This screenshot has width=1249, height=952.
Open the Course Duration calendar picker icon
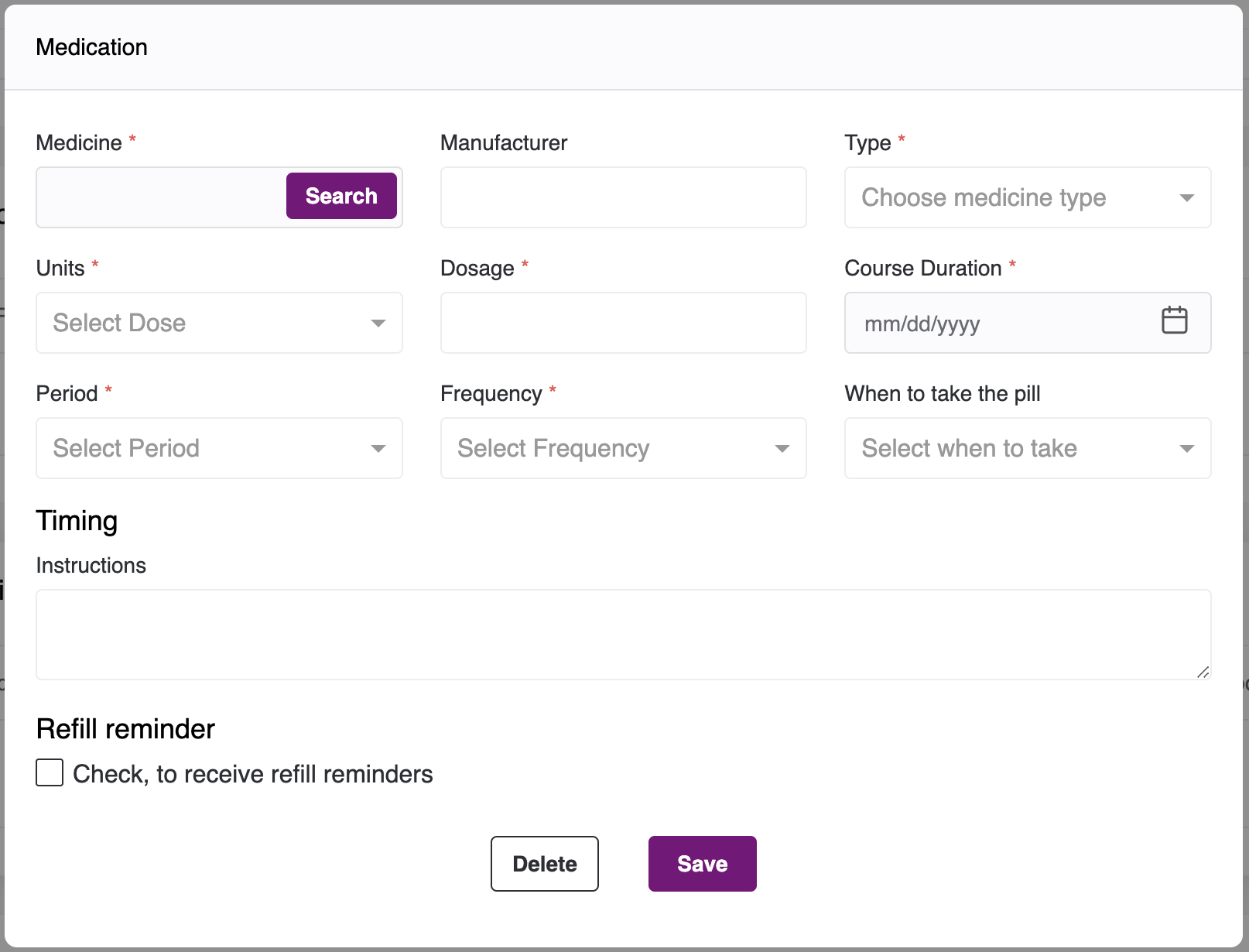click(x=1174, y=320)
